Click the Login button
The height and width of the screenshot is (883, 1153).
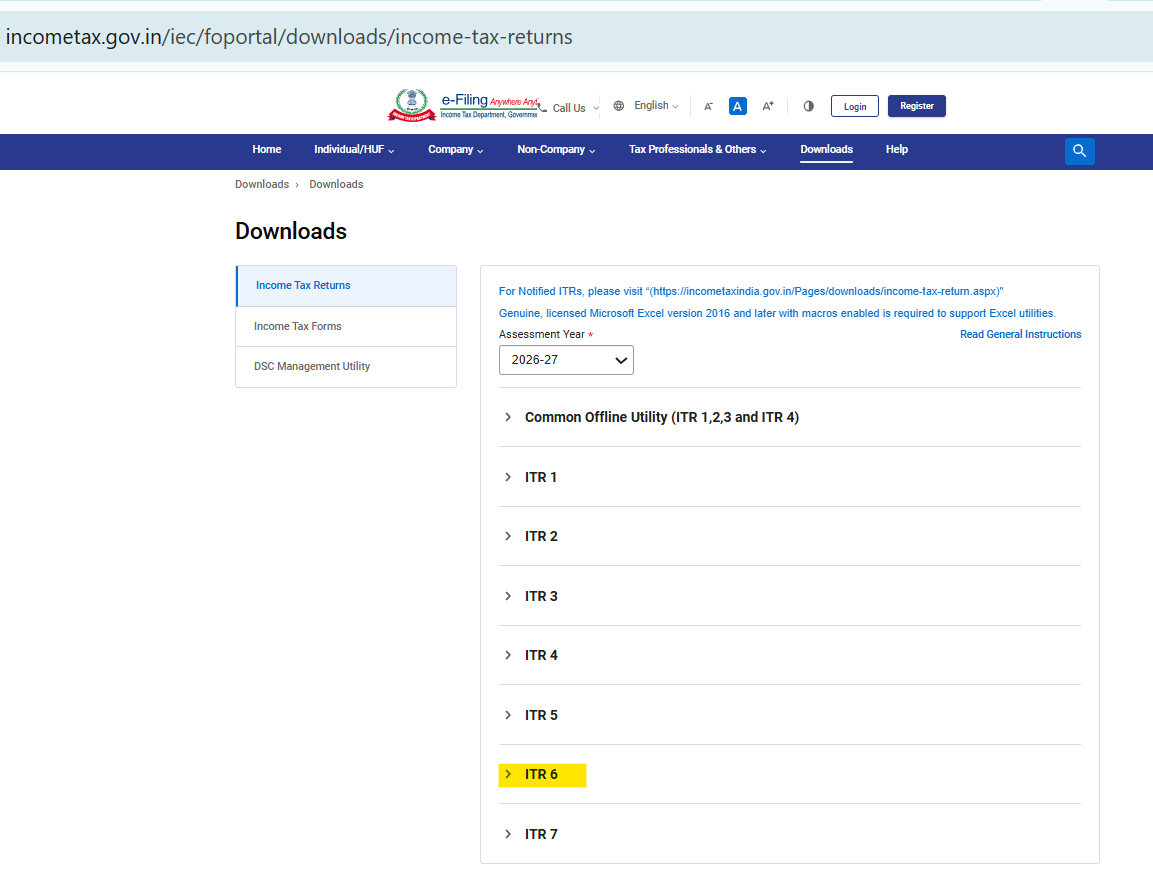tap(854, 107)
